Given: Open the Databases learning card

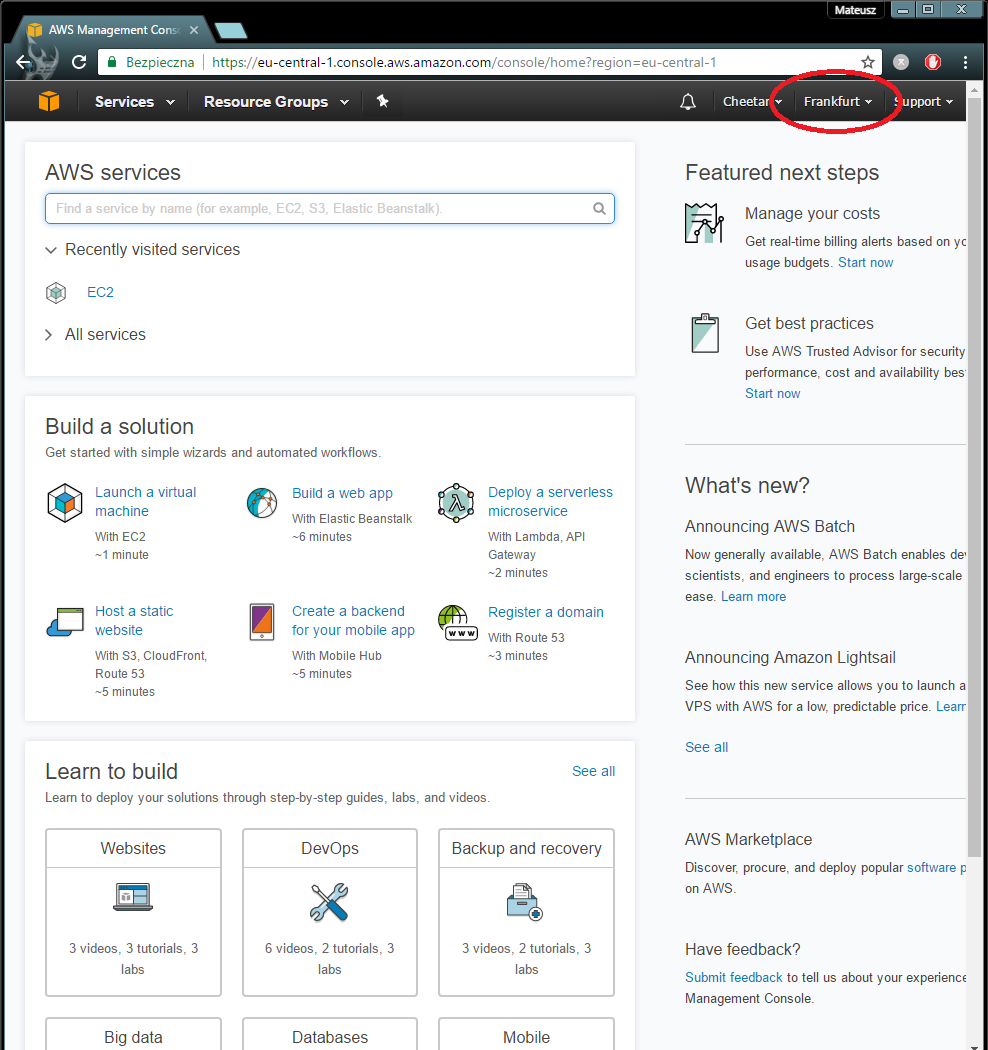Looking at the screenshot, I should pos(330,1034).
